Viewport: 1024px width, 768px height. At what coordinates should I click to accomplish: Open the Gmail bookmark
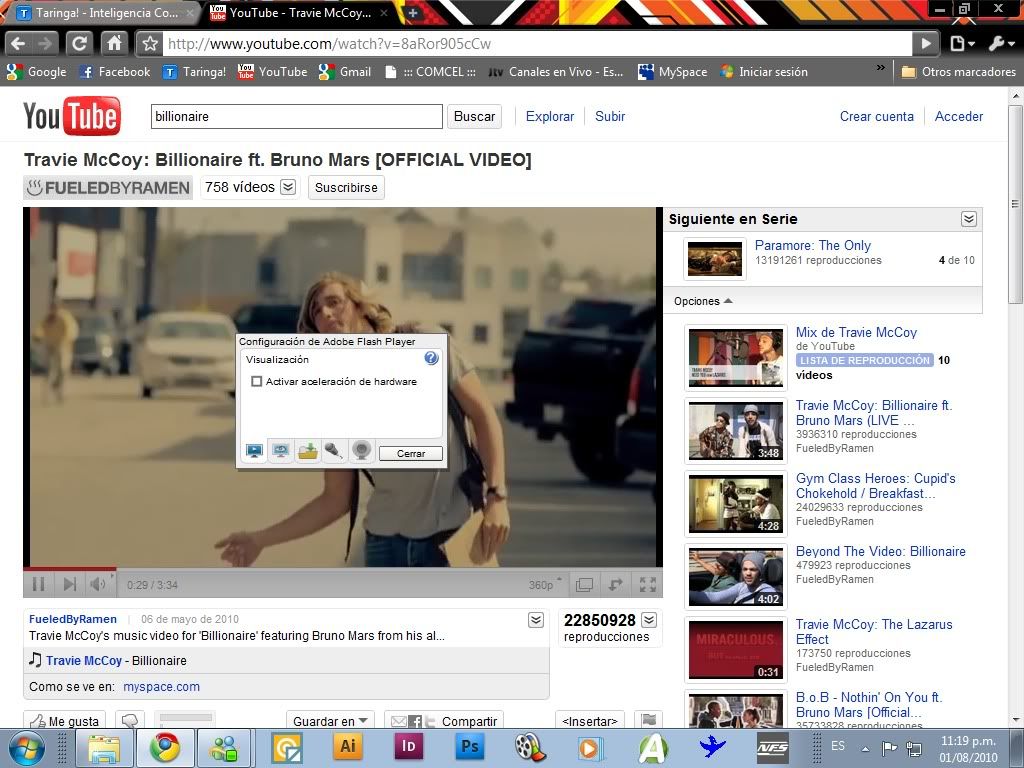(x=345, y=72)
